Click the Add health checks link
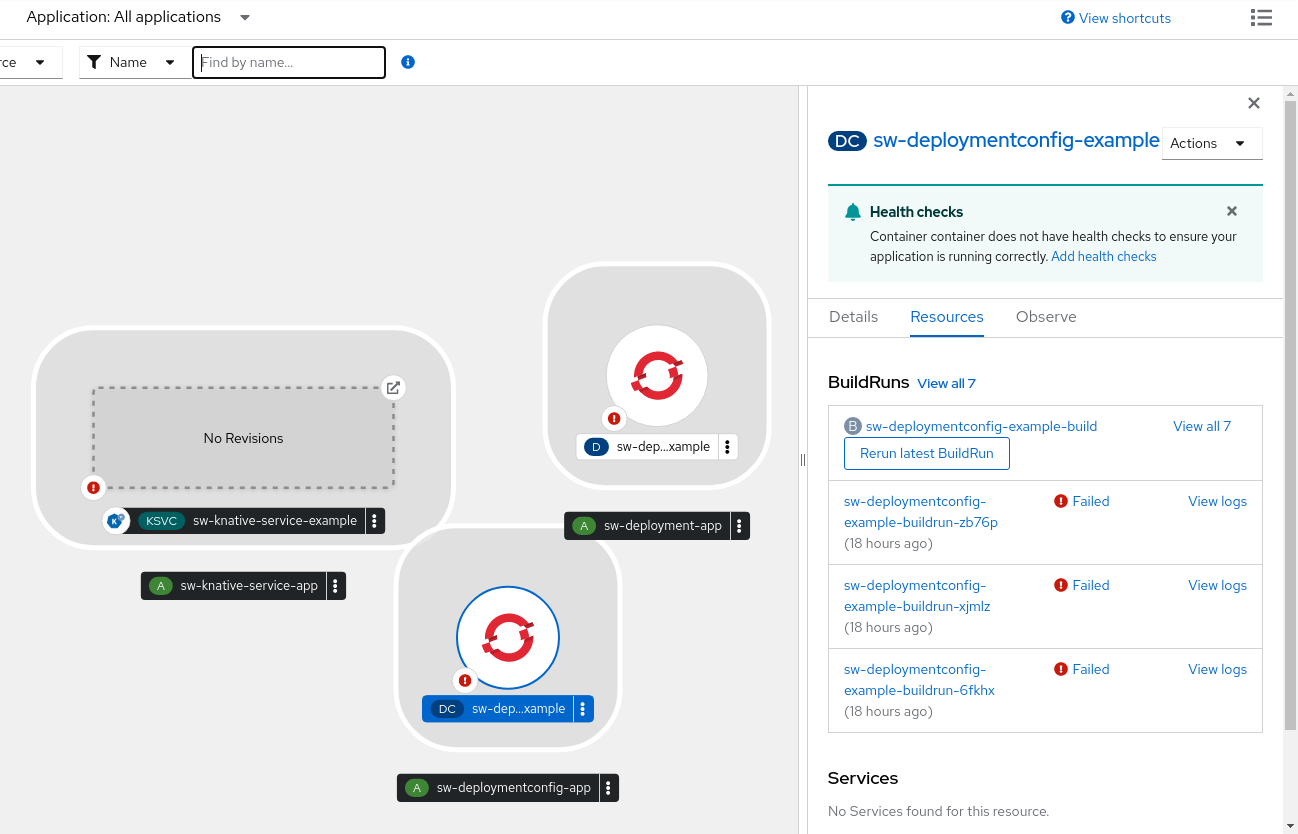 click(1104, 256)
